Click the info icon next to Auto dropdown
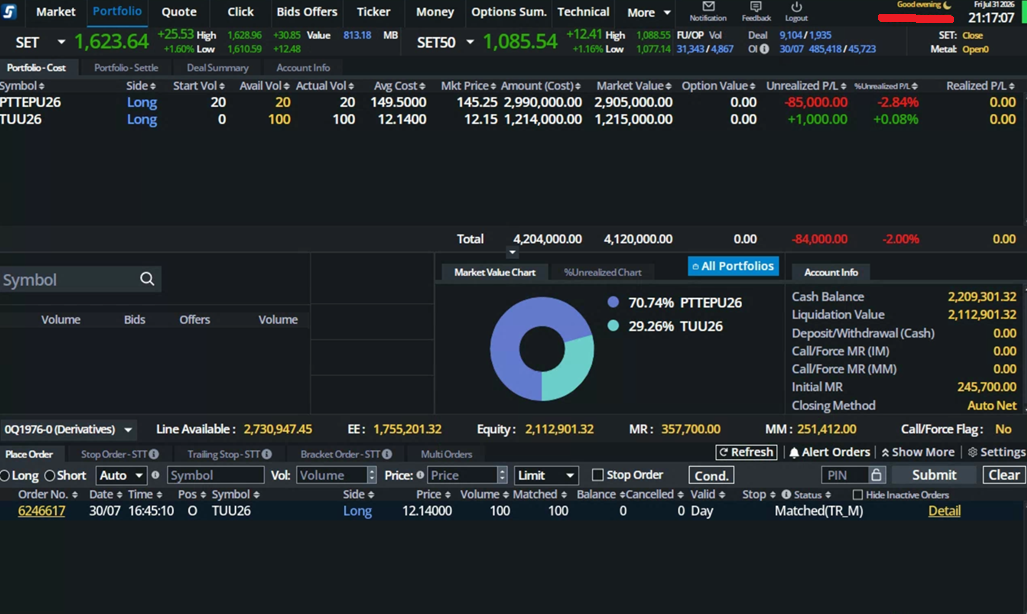Image resolution: width=1027 pixels, height=614 pixels. [x=155, y=475]
